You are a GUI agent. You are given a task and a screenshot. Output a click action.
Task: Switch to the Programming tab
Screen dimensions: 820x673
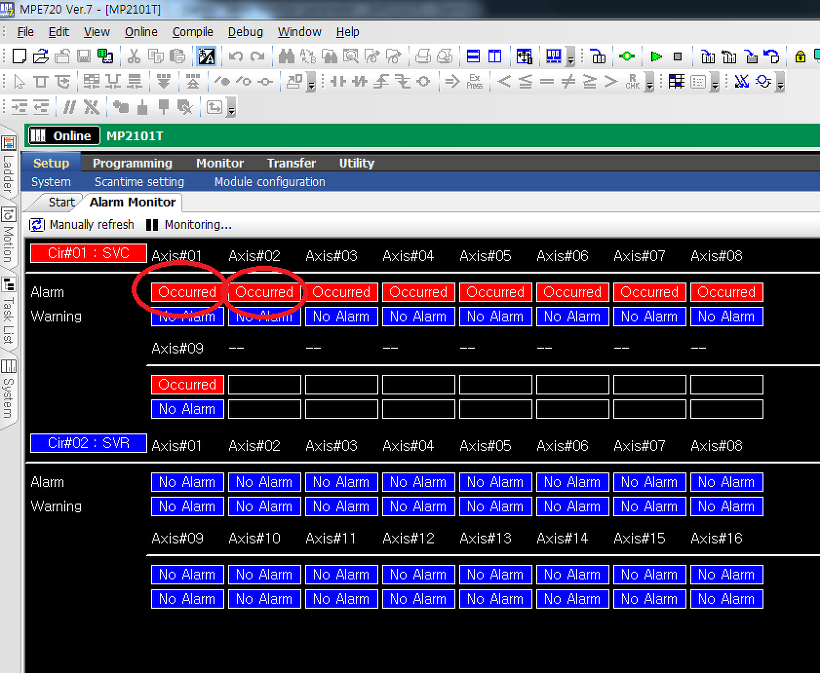click(132, 163)
